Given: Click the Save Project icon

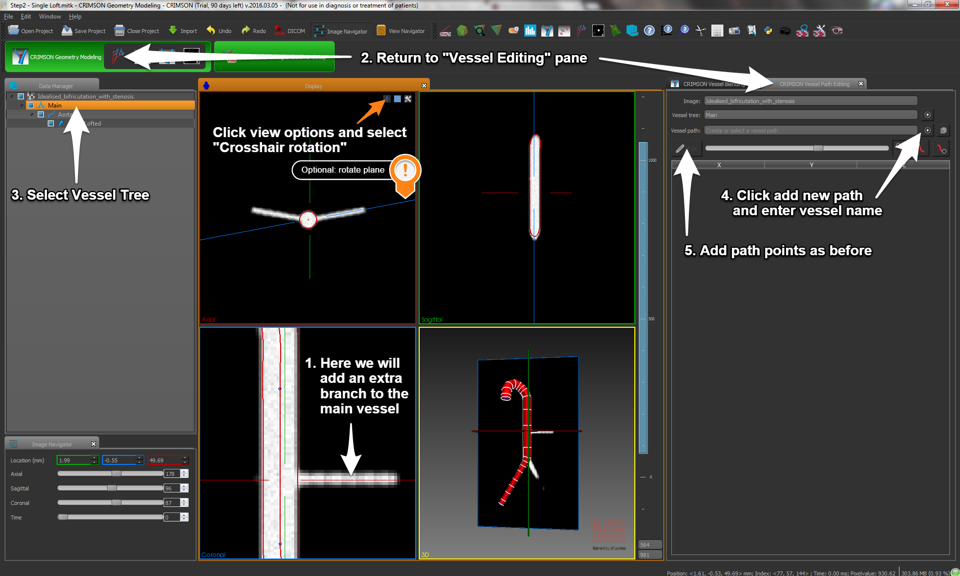Looking at the screenshot, I should click(67, 31).
